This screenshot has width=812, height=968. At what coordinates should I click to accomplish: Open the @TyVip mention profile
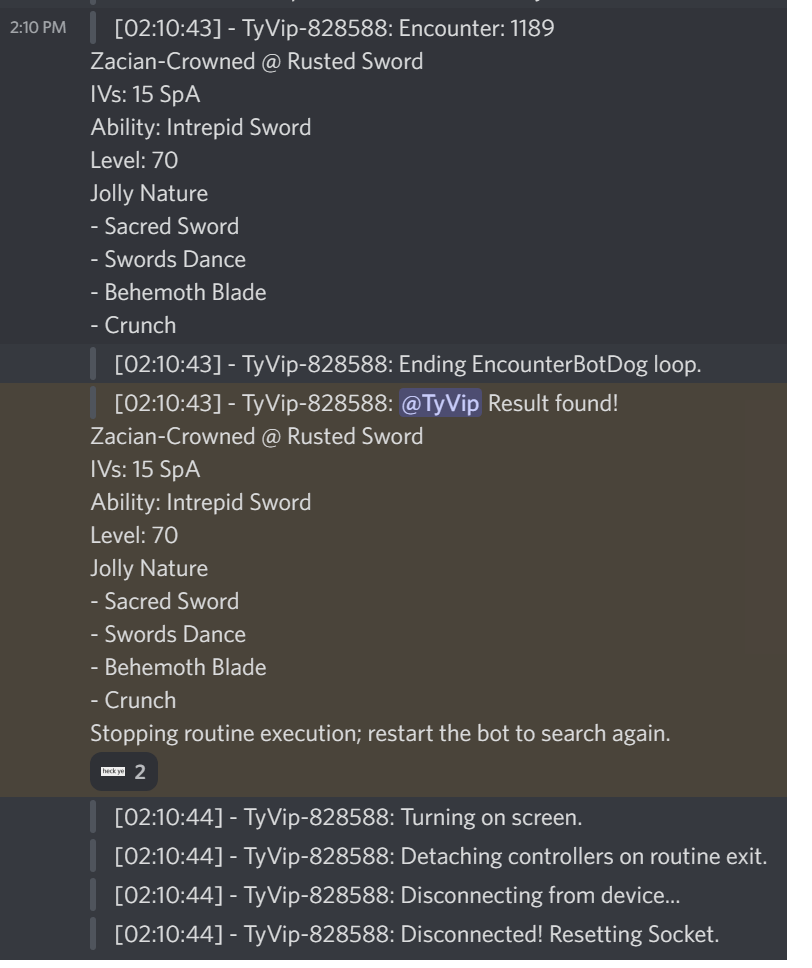point(441,403)
